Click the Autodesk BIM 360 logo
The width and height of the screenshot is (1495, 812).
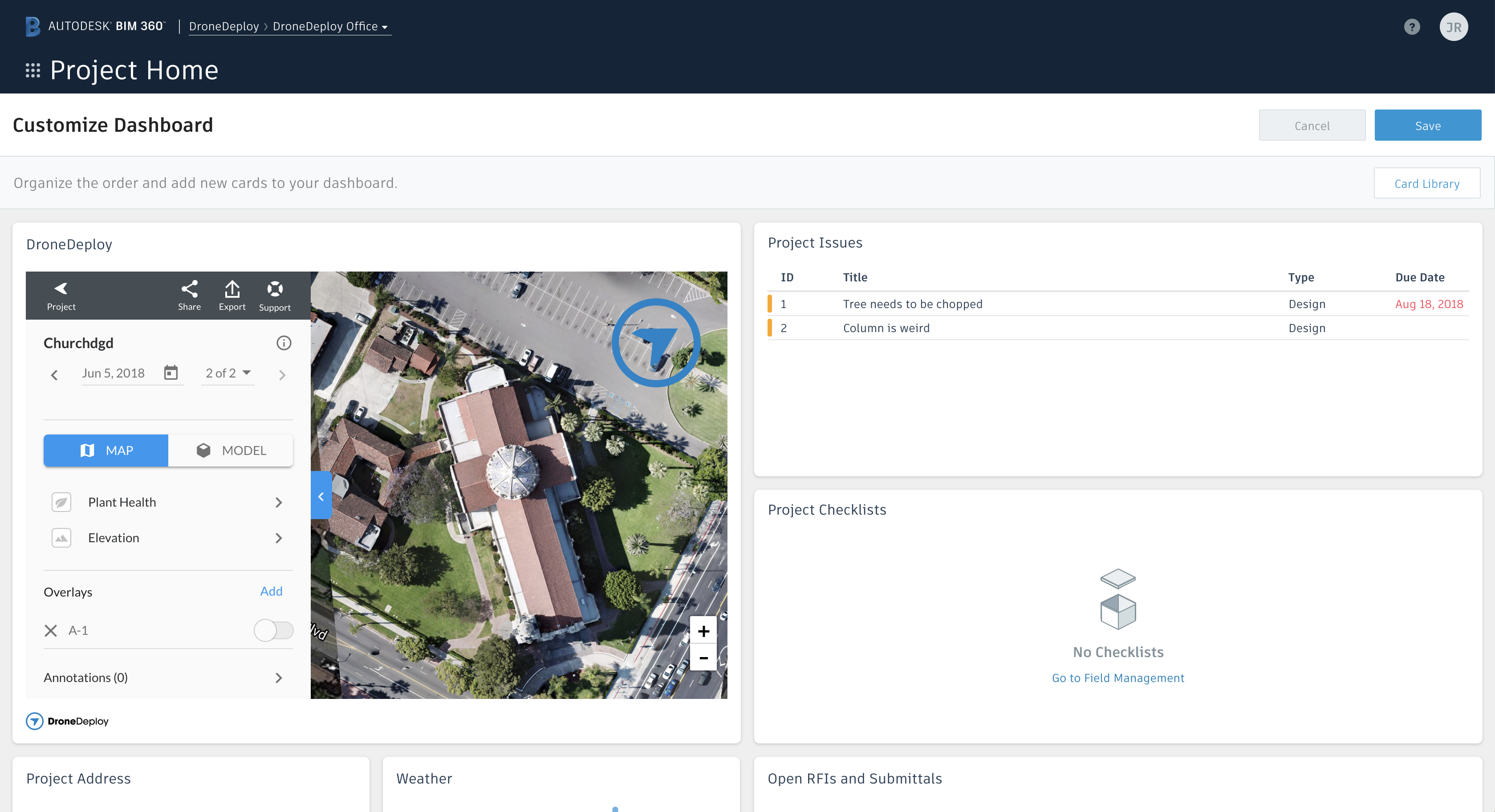tap(95, 26)
